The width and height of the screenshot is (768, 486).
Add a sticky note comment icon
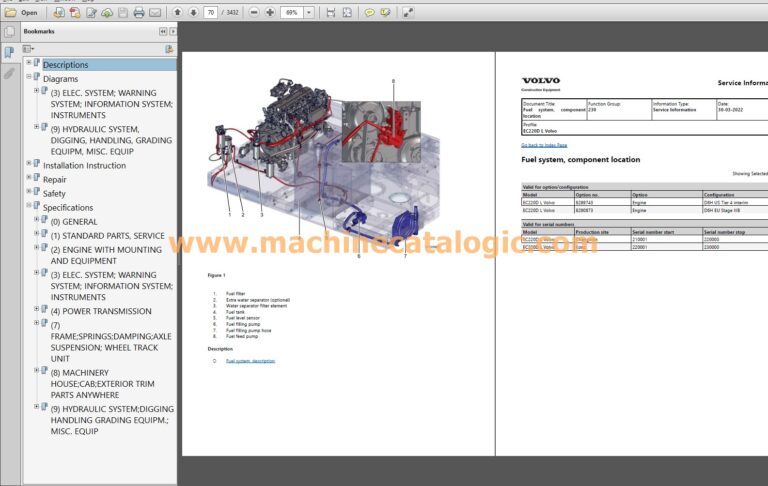tap(369, 12)
